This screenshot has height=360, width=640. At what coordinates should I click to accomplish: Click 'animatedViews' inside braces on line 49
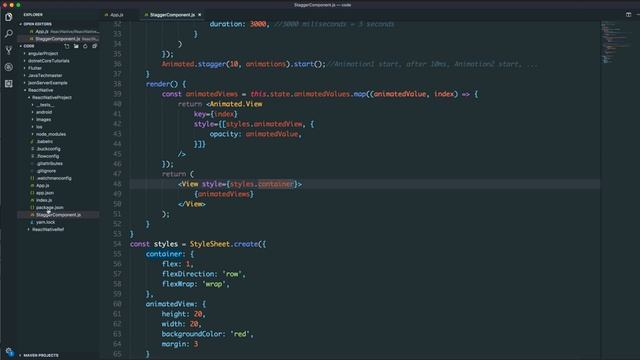[x=224, y=194]
